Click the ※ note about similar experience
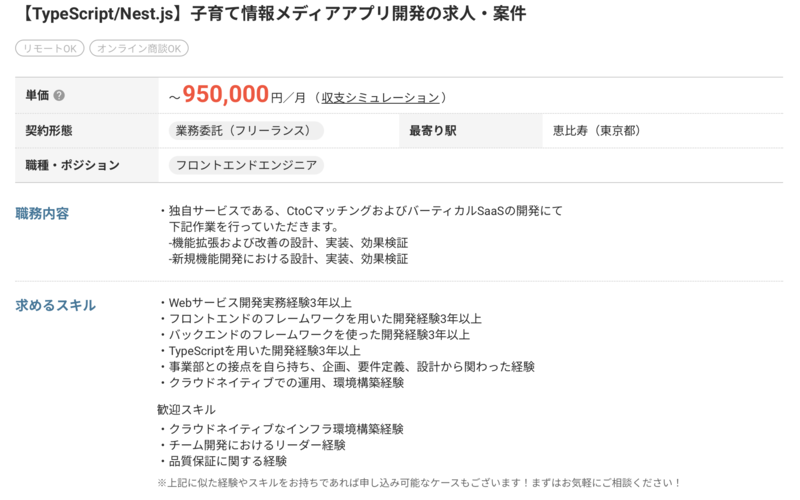Screen dimensions: 800x500 click(419, 483)
